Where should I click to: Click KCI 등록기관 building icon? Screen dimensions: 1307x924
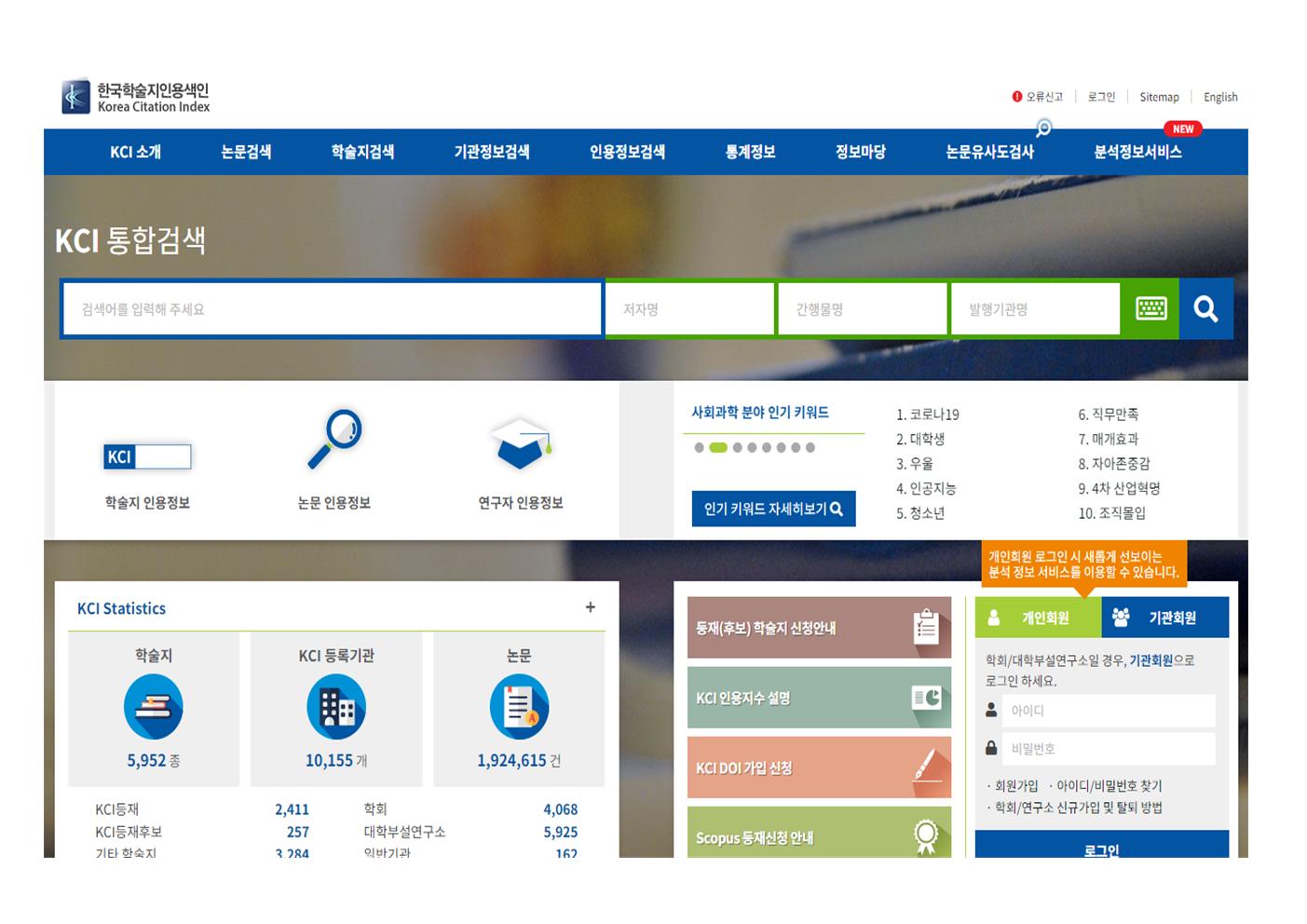tap(336, 708)
